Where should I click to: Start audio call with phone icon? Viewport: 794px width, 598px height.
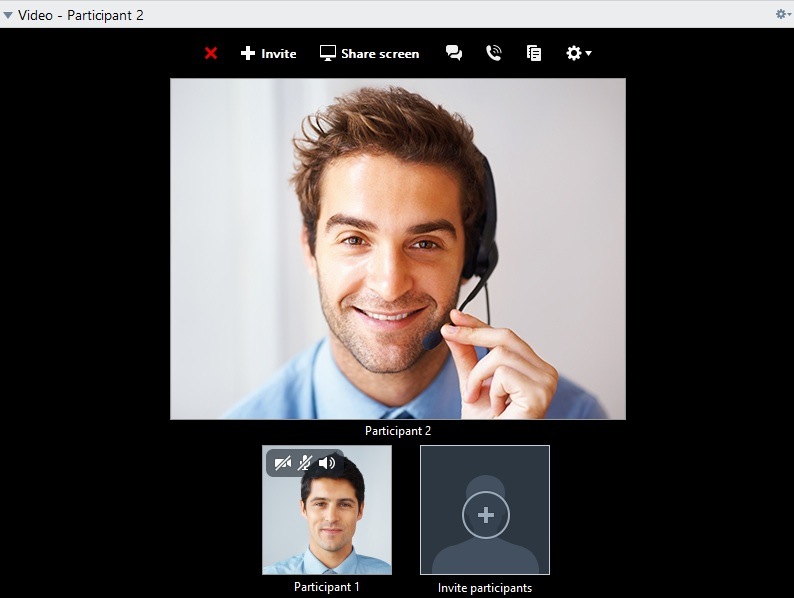coord(493,53)
